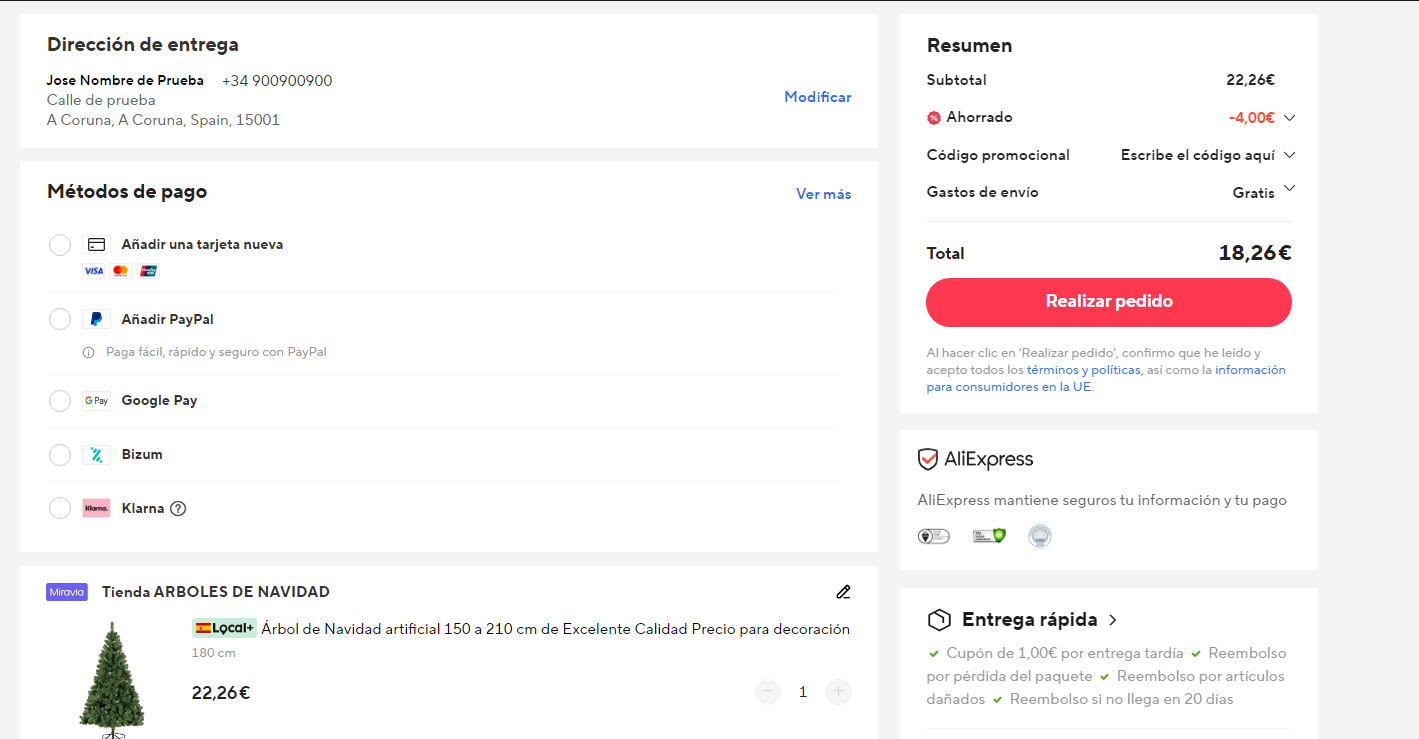Click the Mastercard logo
Screen dimensions: 1419x739
(x=121, y=271)
